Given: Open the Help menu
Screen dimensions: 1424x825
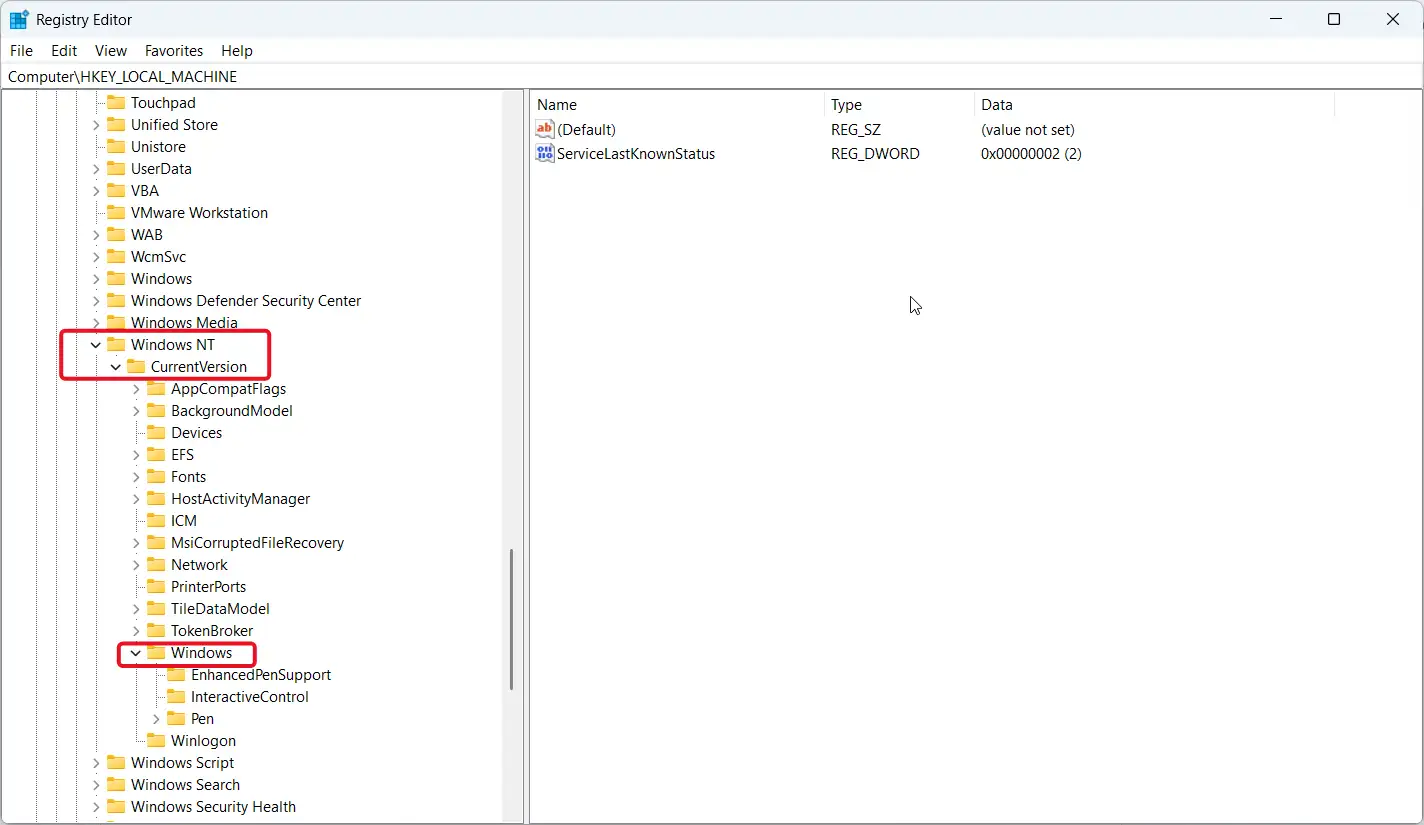Looking at the screenshot, I should click(237, 51).
